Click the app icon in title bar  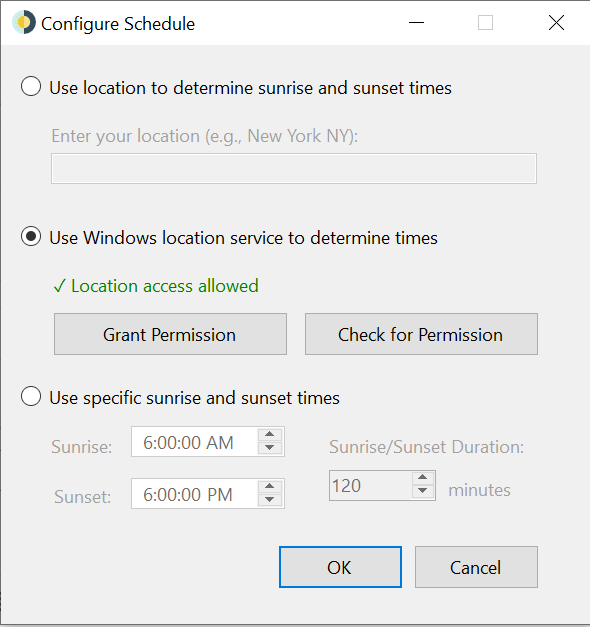[24, 23]
